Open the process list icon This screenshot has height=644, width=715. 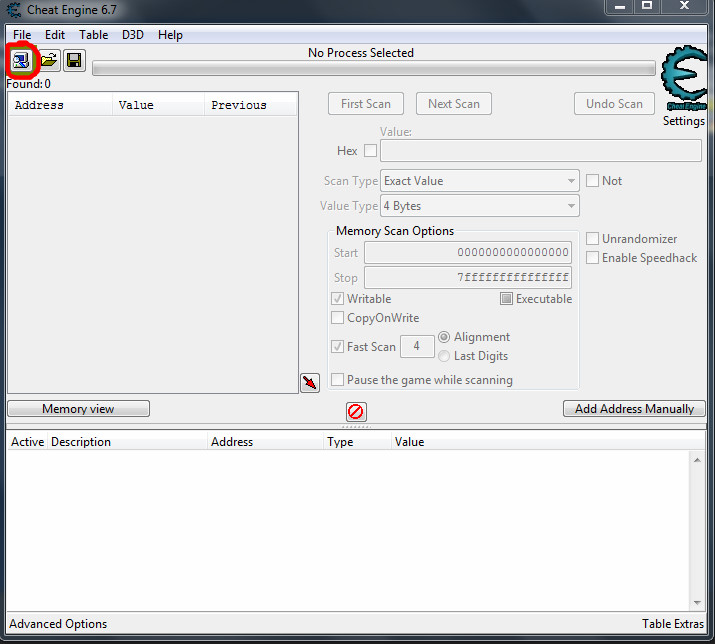click(21, 60)
